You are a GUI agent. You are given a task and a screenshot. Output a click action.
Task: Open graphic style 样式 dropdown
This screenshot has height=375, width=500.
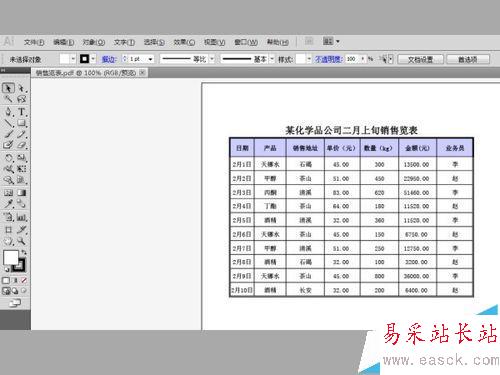pyautogui.click(x=309, y=59)
